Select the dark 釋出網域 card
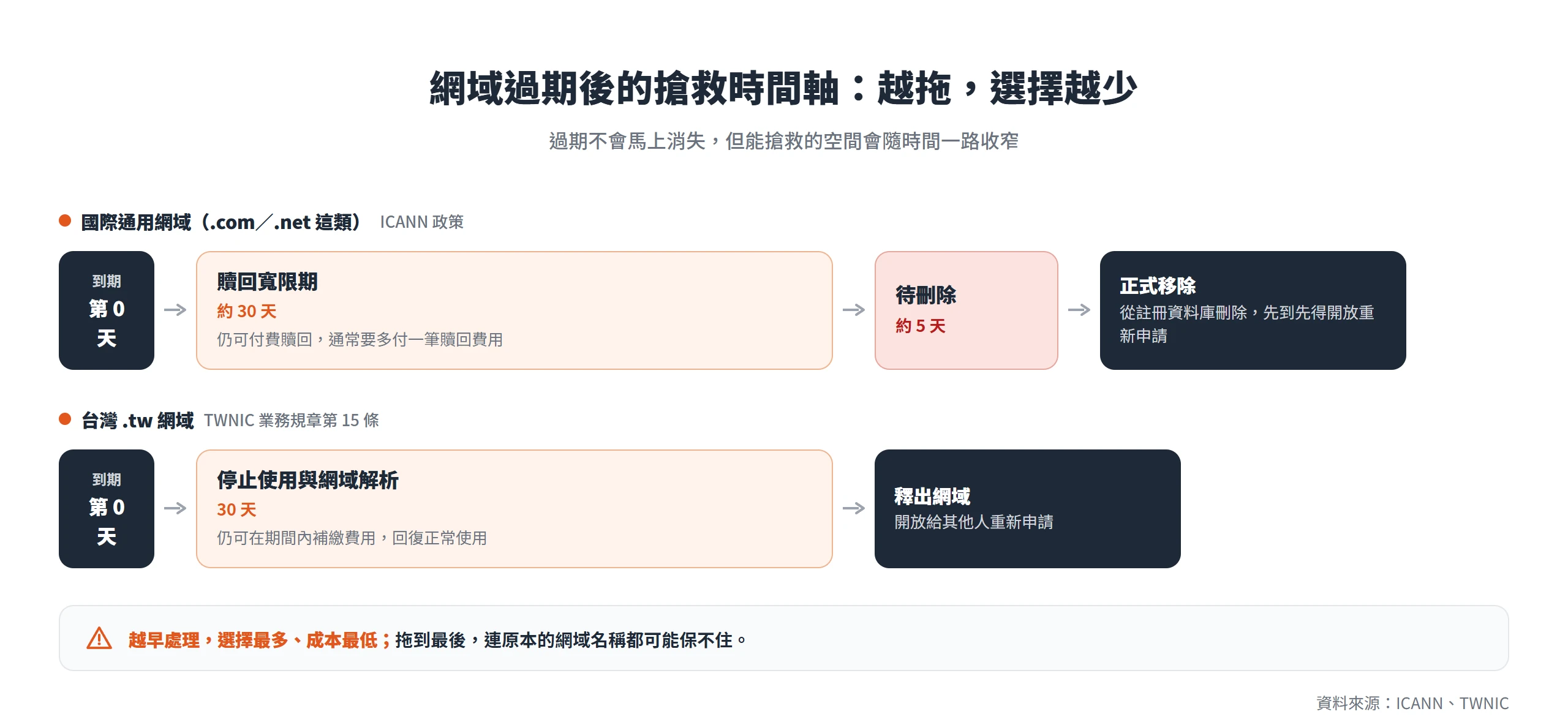 (1028, 509)
